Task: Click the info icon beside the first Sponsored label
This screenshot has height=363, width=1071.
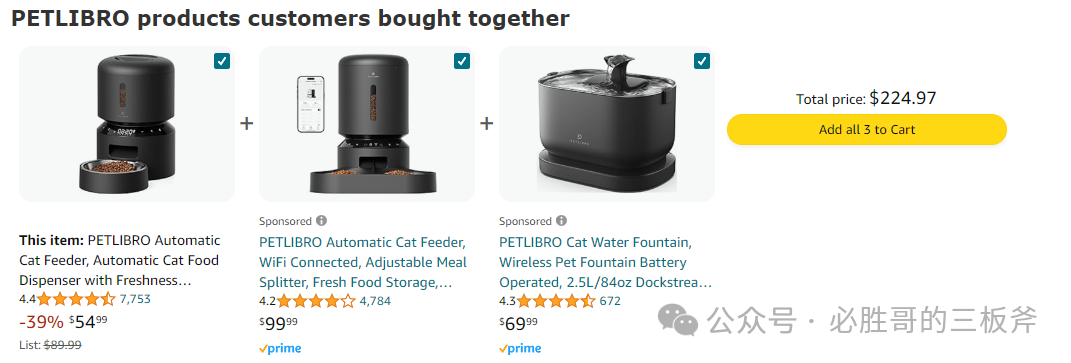Action: click(322, 221)
